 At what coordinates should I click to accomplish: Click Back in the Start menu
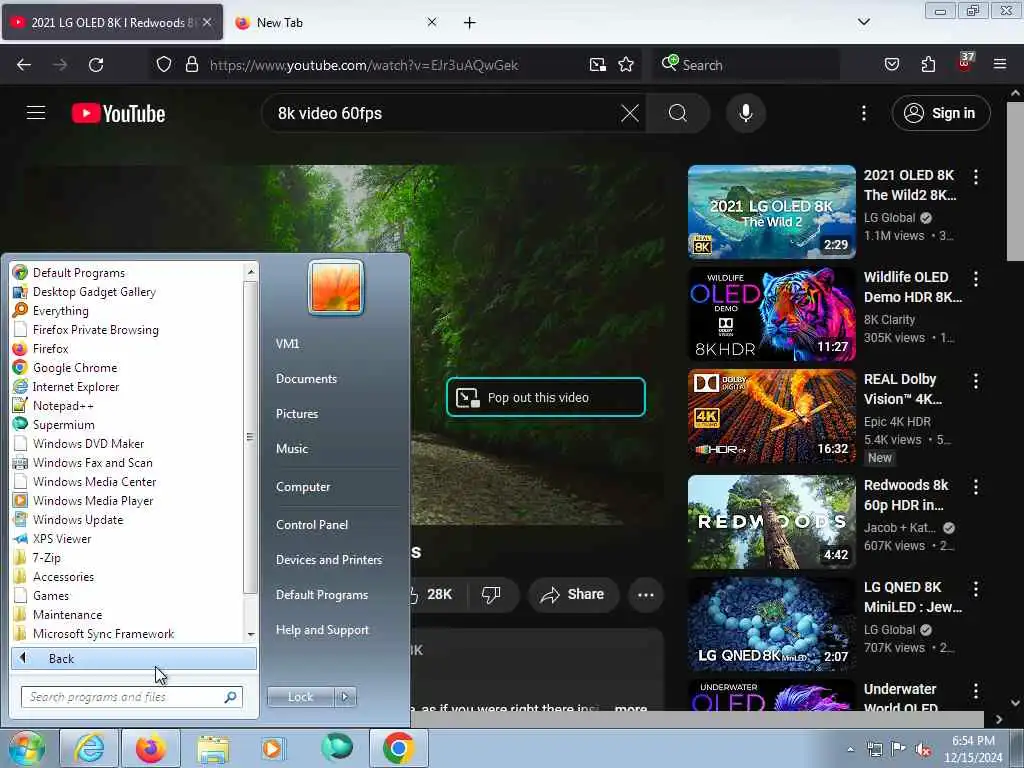[134, 658]
